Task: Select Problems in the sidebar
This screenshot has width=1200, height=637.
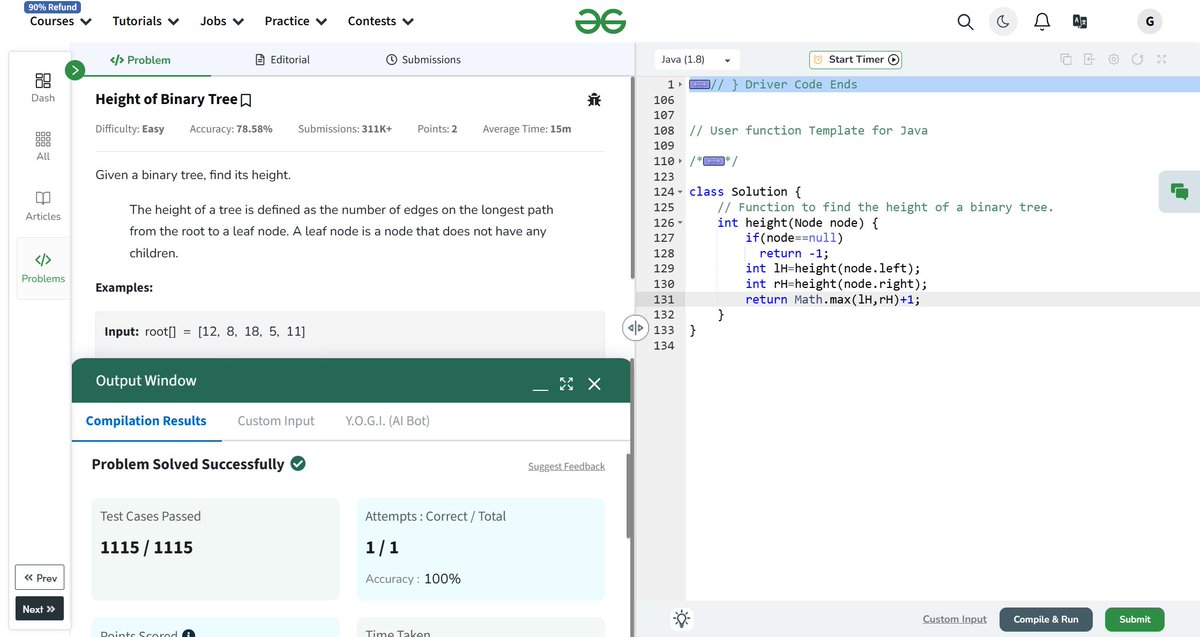Action: (x=43, y=268)
